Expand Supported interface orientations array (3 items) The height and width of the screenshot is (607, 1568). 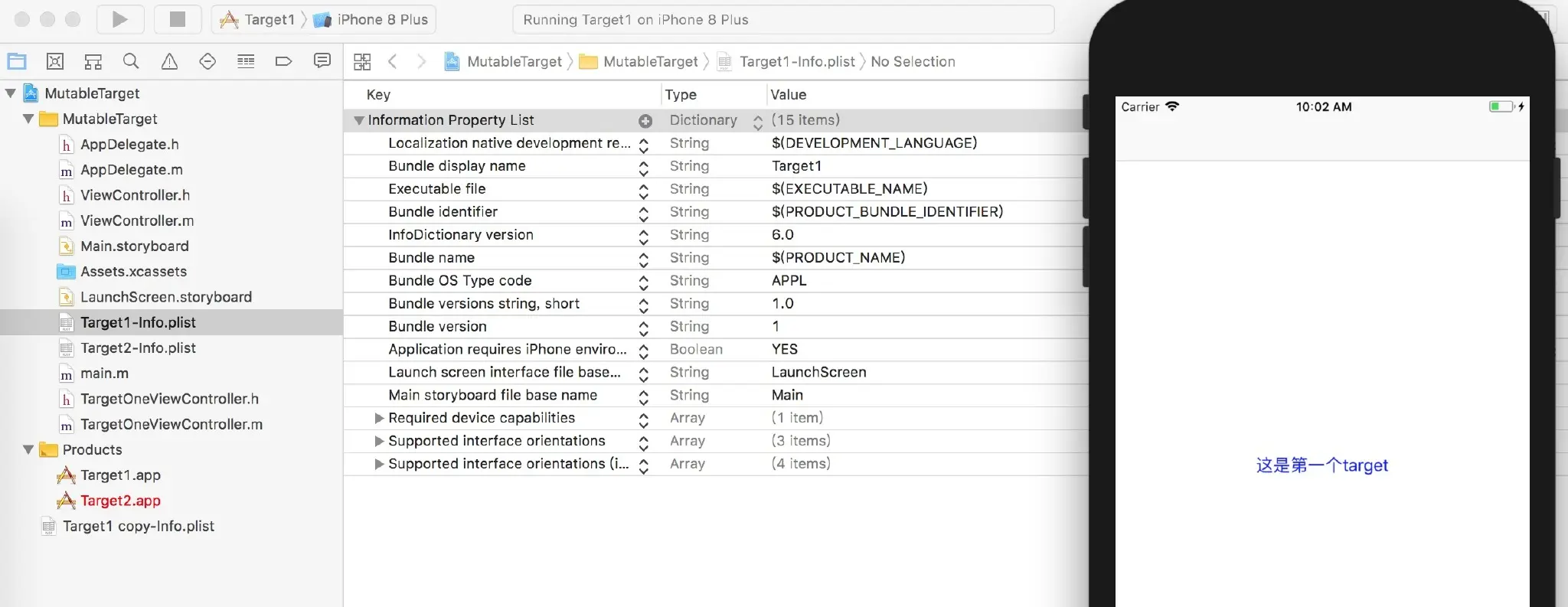pyautogui.click(x=378, y=441)
